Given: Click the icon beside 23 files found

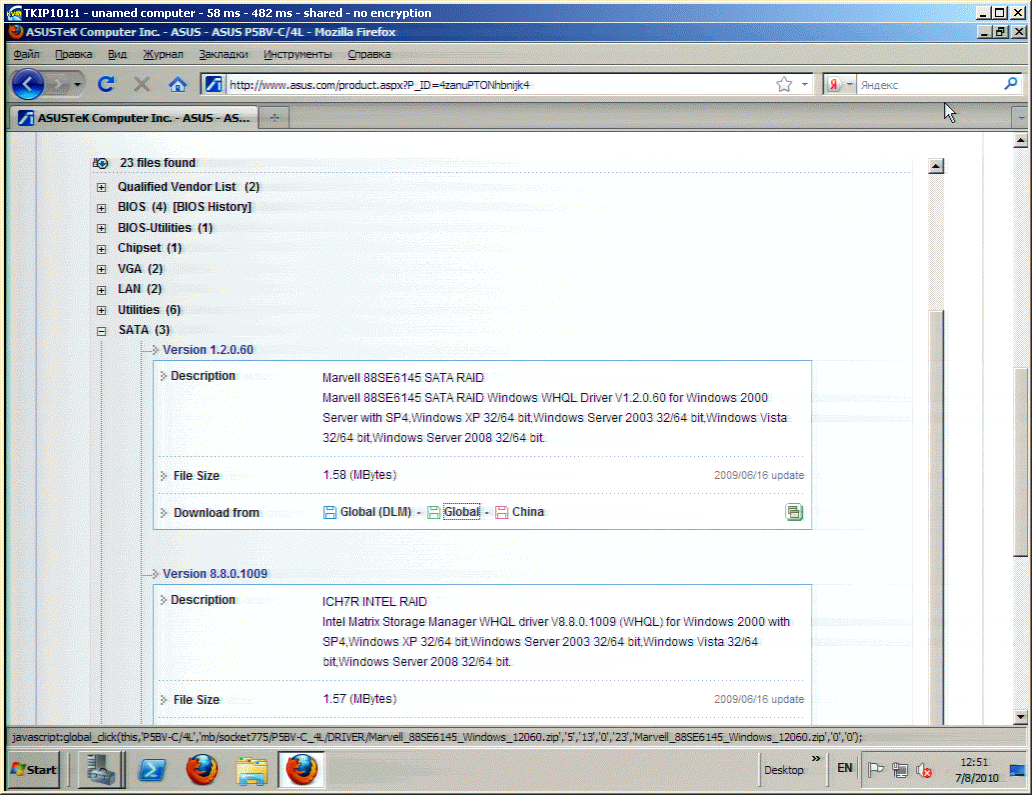Looking at the screenshot, I should tap(101, 163).
